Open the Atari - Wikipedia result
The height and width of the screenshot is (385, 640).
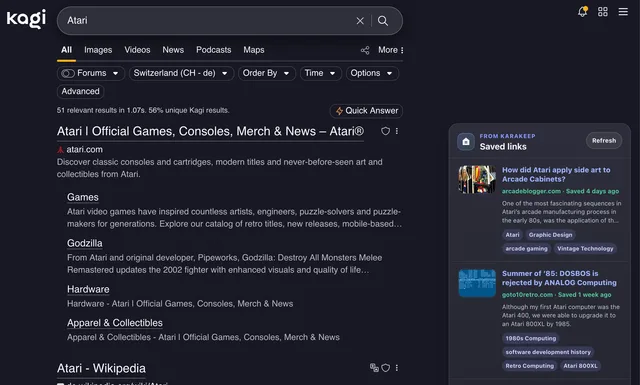pyautogui.click(x=101, y=368)
